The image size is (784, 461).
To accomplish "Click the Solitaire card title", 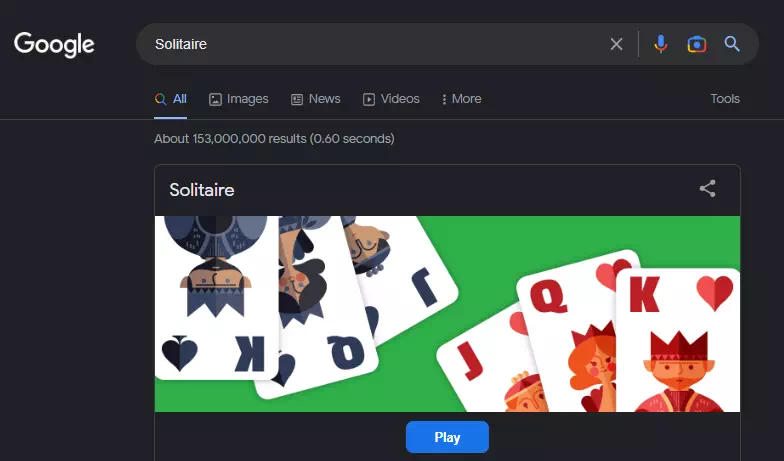I will (x=202, y=190).
